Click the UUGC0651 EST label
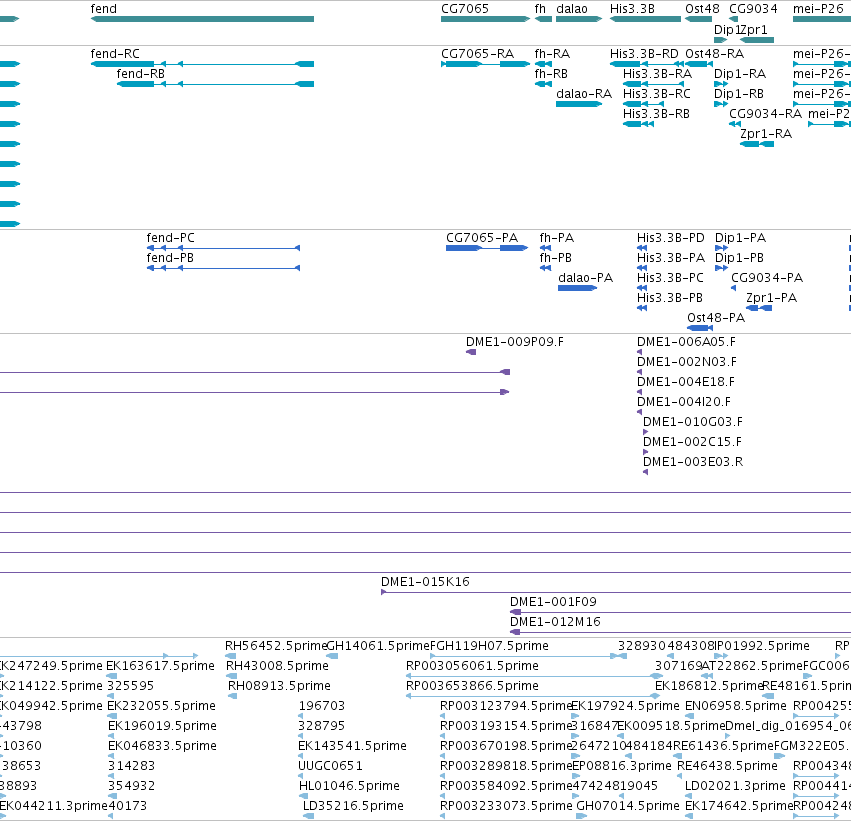Image resolution: width=851 pixels, height=821 pixels. pyautogui.click(x=331, y=767)
